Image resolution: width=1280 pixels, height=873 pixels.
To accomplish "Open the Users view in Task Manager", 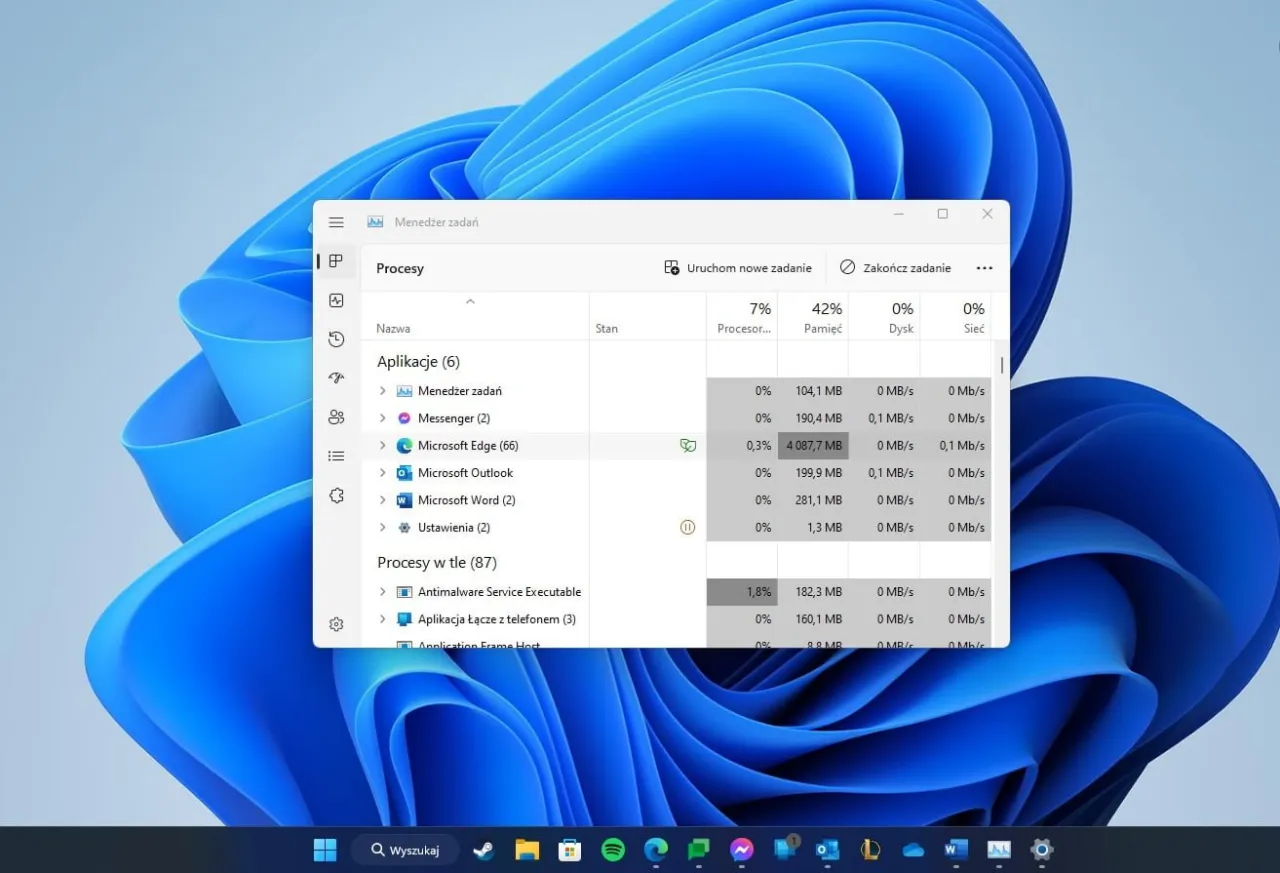I will pos(336,417).
